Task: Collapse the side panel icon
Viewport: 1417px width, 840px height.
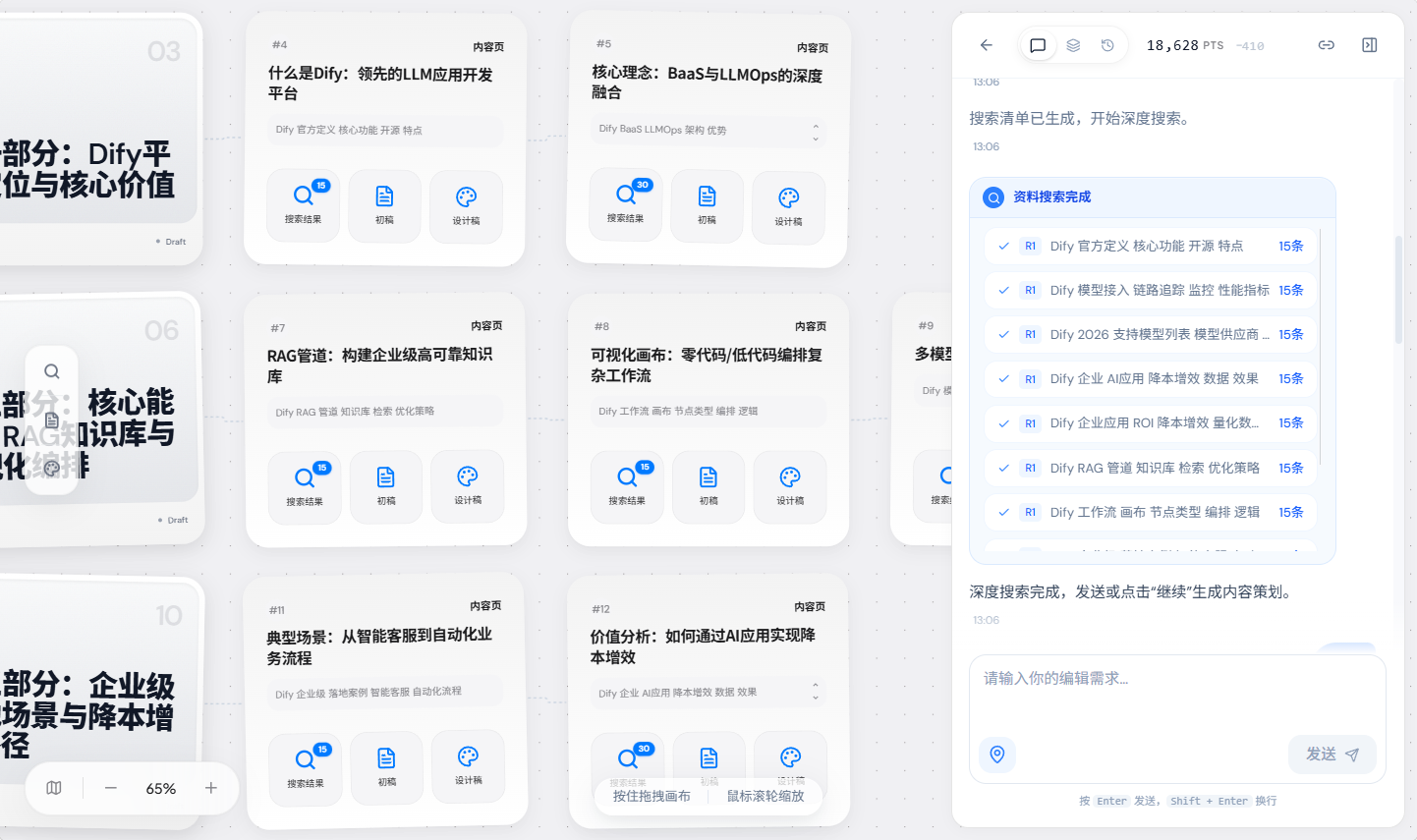Action: click(1370, 45)
